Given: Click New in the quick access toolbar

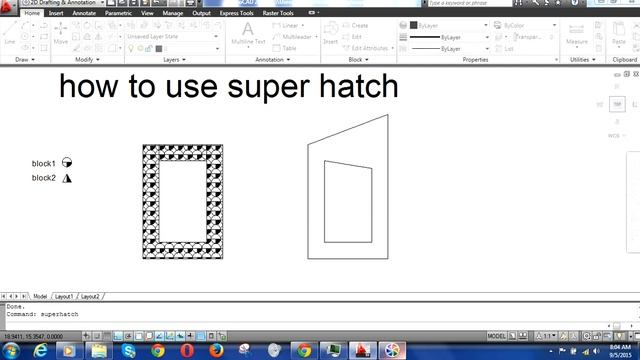Looking at the screenshot, I should (111, 3).
